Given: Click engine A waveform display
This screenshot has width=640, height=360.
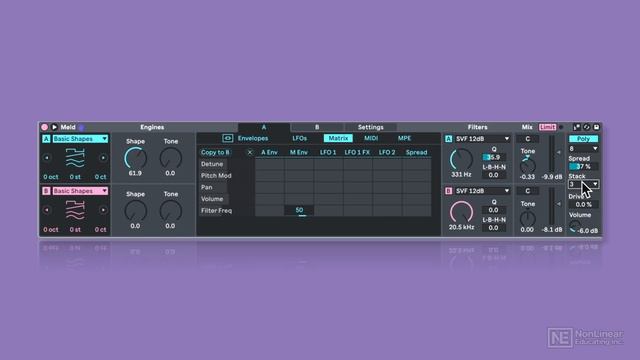Looking at the screenshot, I should click(x=75, y=158).
